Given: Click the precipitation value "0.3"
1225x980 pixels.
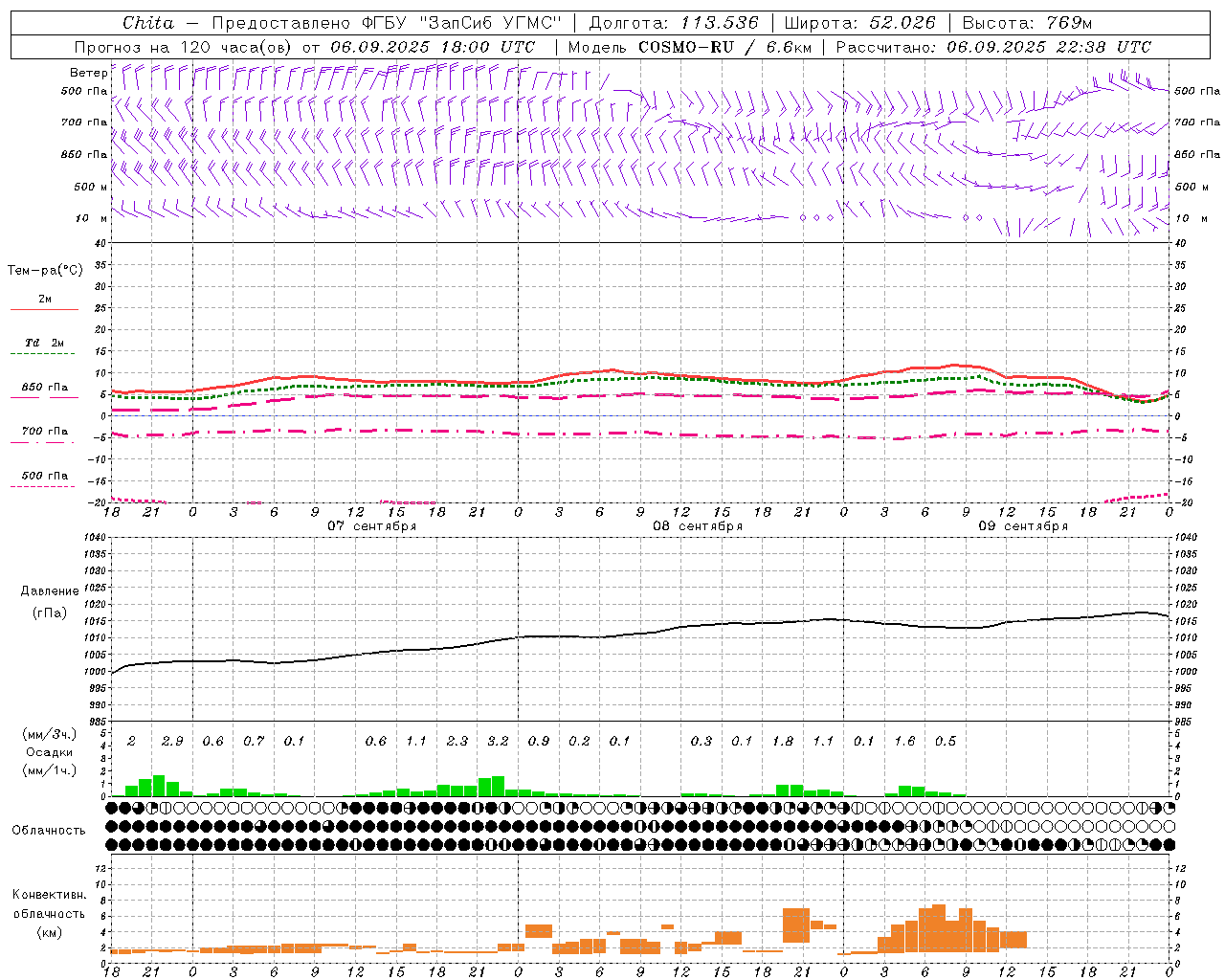Looking at the screenshot, I should [x=702, y=742].
